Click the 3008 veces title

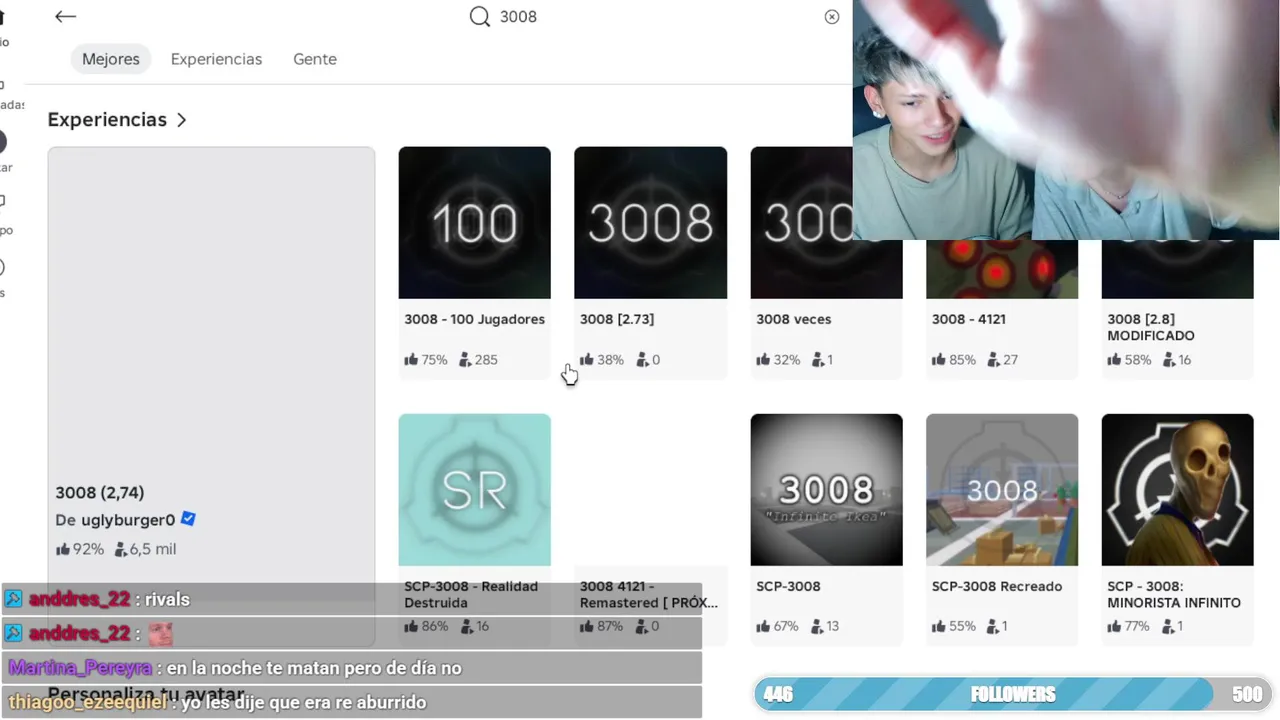pyautogui.click(x=794, y=319)
